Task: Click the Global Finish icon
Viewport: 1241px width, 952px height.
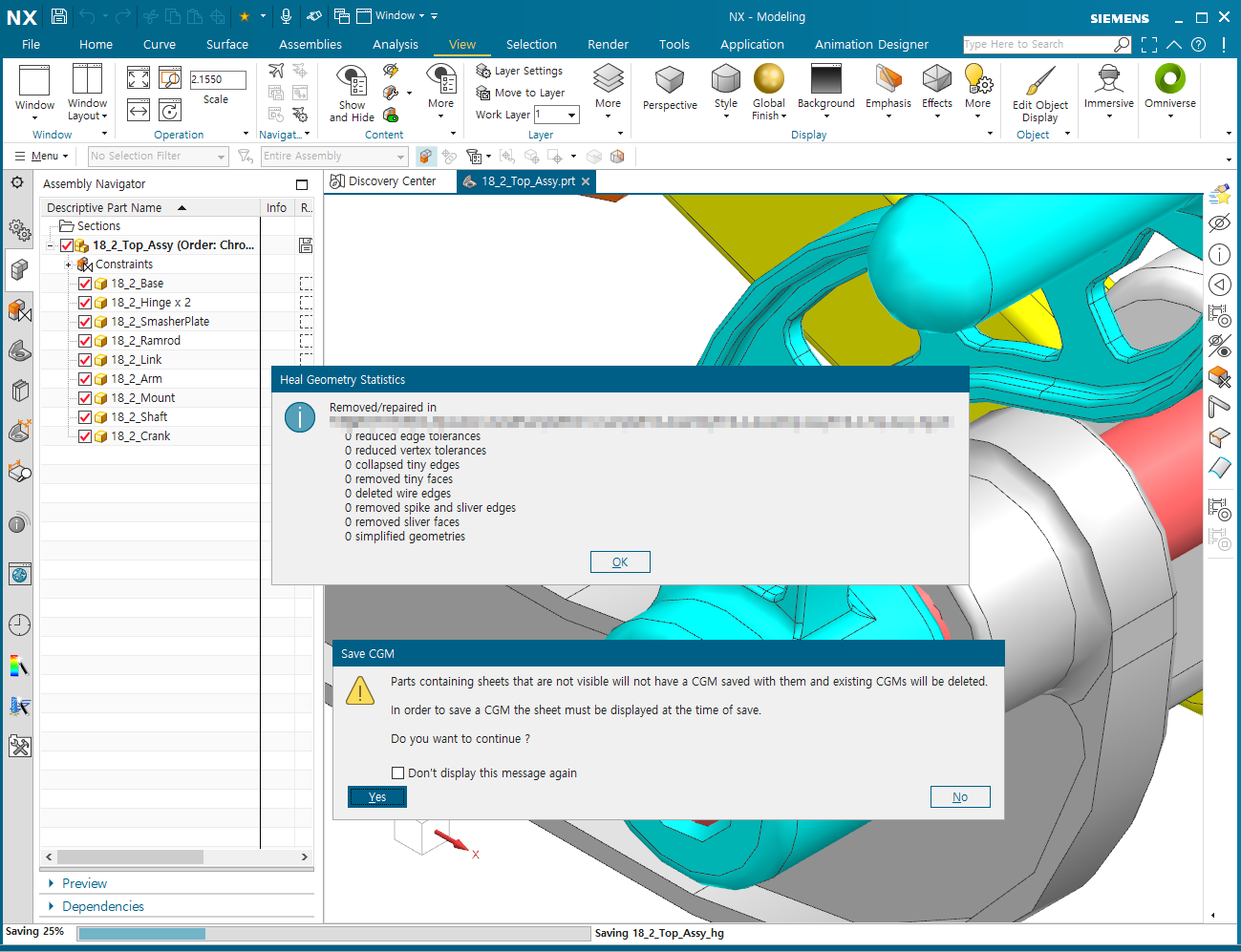Action: (768, 80)
